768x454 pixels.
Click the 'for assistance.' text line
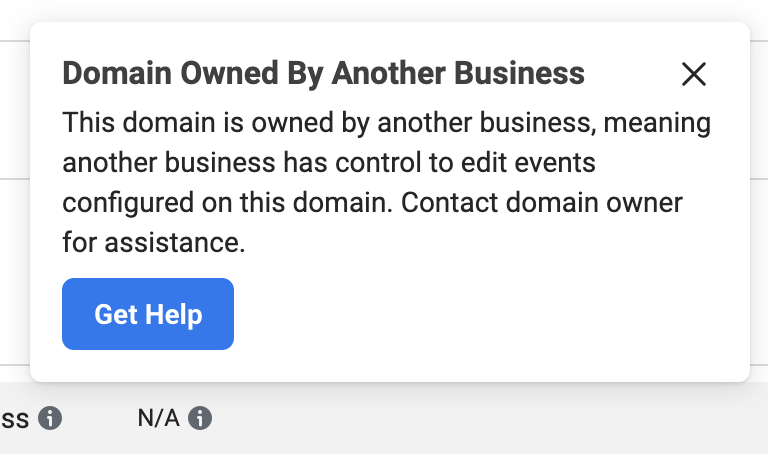pos(154,242)
